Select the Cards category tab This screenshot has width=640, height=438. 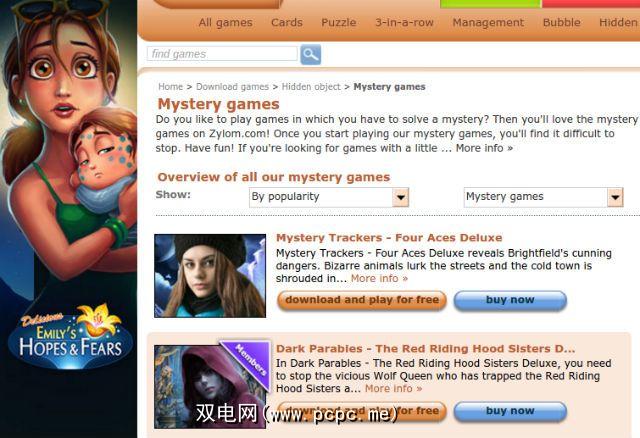(287, 22)
